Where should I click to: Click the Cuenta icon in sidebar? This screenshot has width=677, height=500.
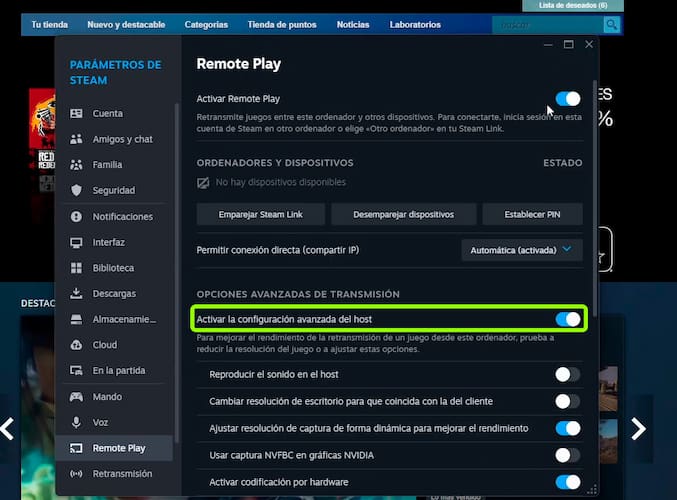(x=76, y=113)
